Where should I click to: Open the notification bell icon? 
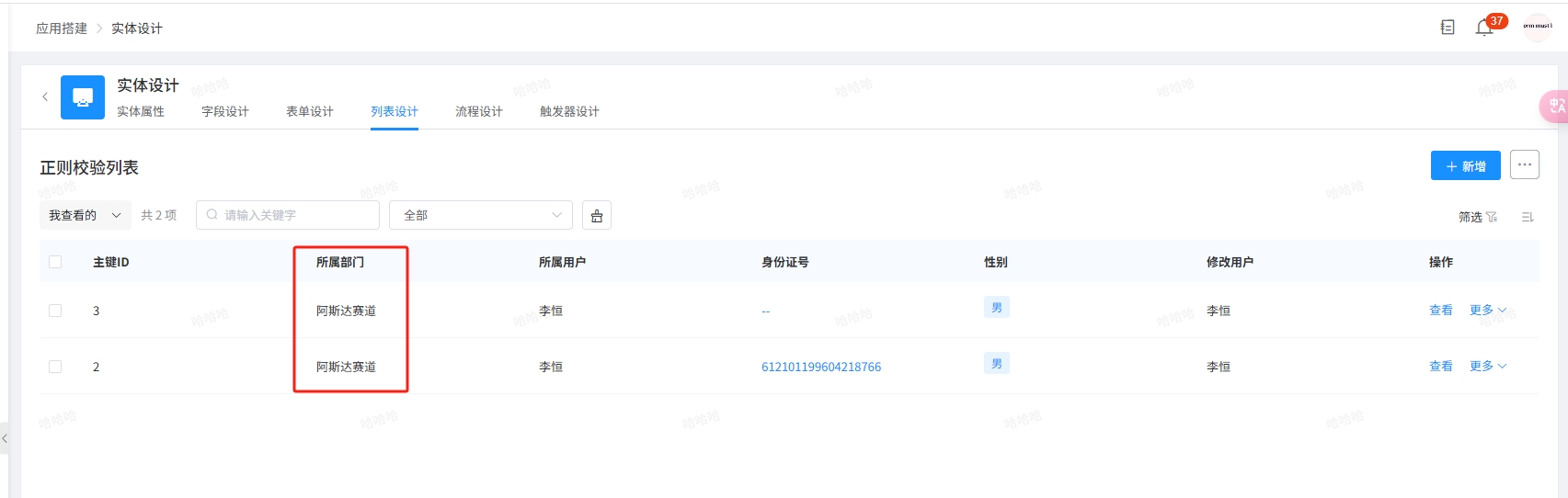click(x=1483, y=28)
